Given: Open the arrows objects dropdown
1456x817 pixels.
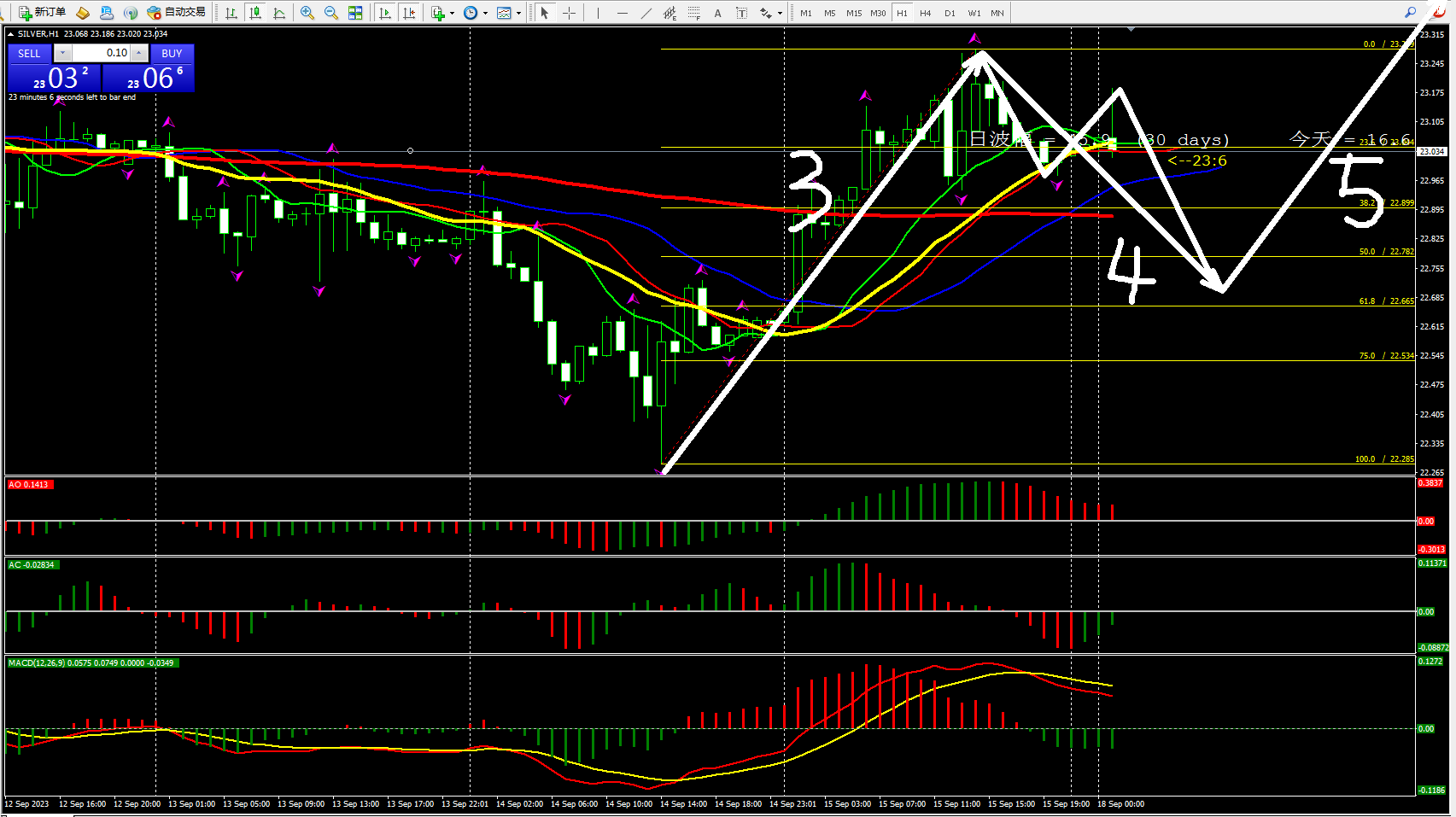Looking at the screenshot, I should (780, 13).
